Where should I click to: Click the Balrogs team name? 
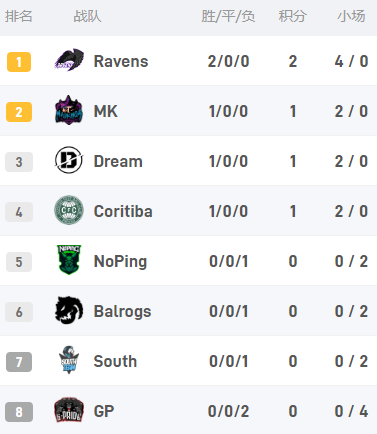click(122, 312)
